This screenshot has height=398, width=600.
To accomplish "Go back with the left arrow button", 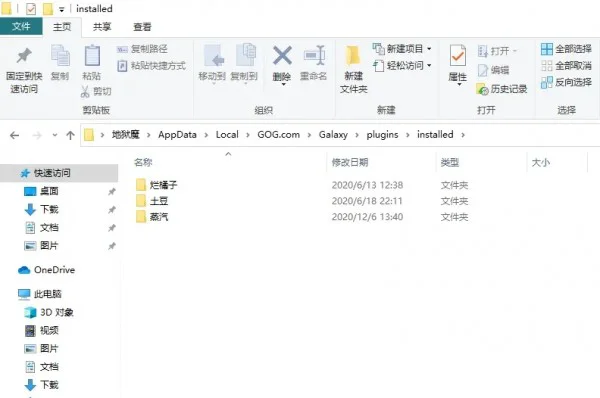I will click(15, 135).
